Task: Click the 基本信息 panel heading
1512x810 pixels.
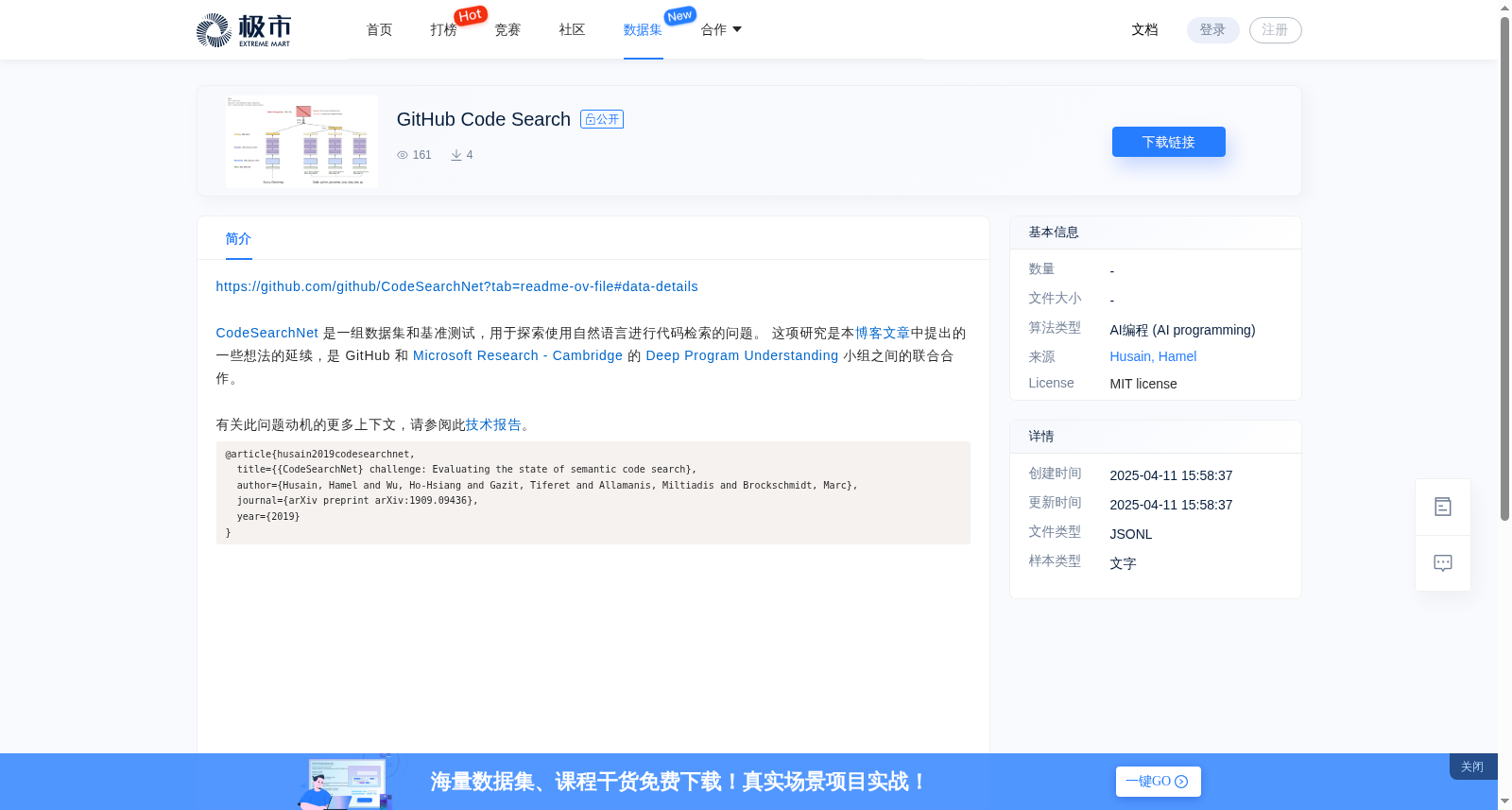Action: click(x=1054, y=233)
